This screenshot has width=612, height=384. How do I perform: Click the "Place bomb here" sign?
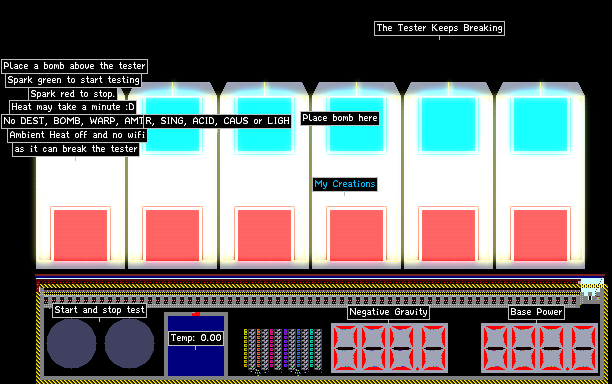[340, 118]
